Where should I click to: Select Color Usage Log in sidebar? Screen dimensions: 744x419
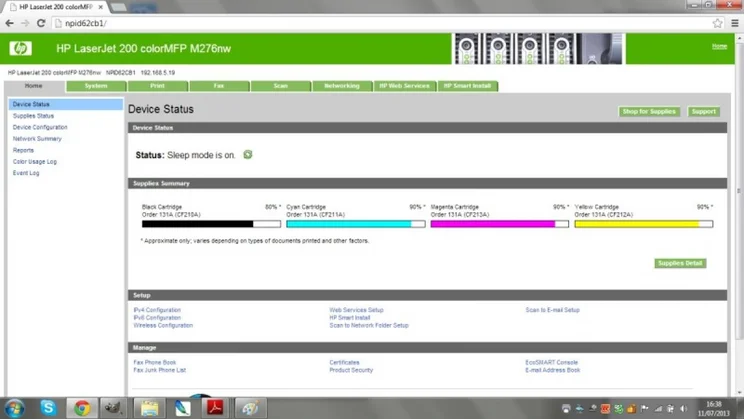[x=35, y=162]
